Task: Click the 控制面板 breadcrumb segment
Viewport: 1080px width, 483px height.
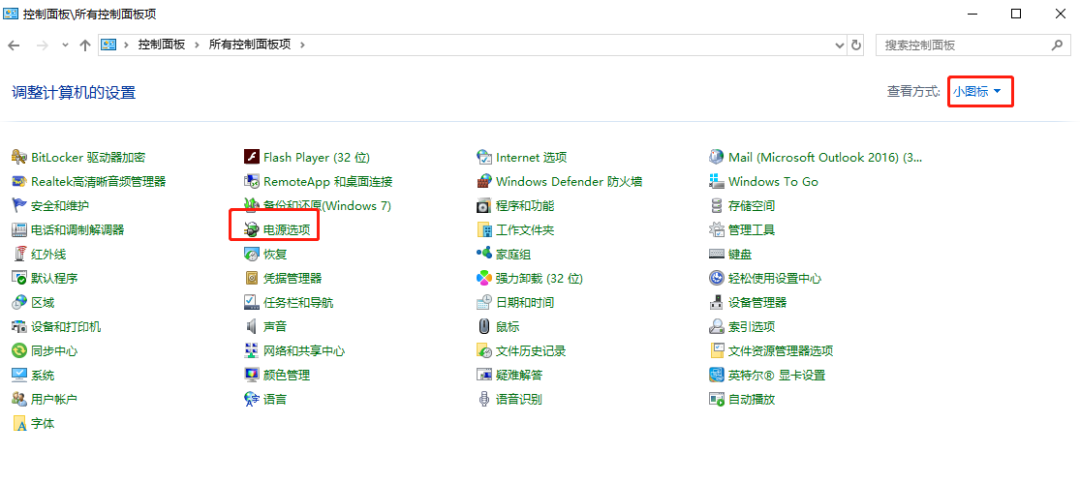Action: point(162,45)
